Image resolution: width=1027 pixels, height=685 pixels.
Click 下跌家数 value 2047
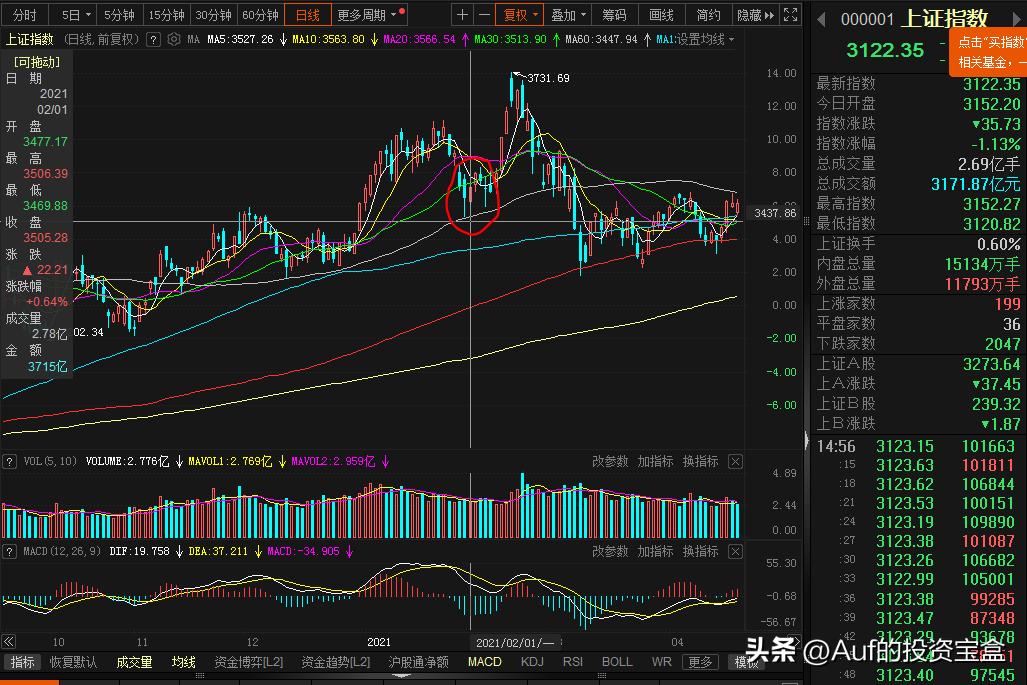pos(1002,344)
